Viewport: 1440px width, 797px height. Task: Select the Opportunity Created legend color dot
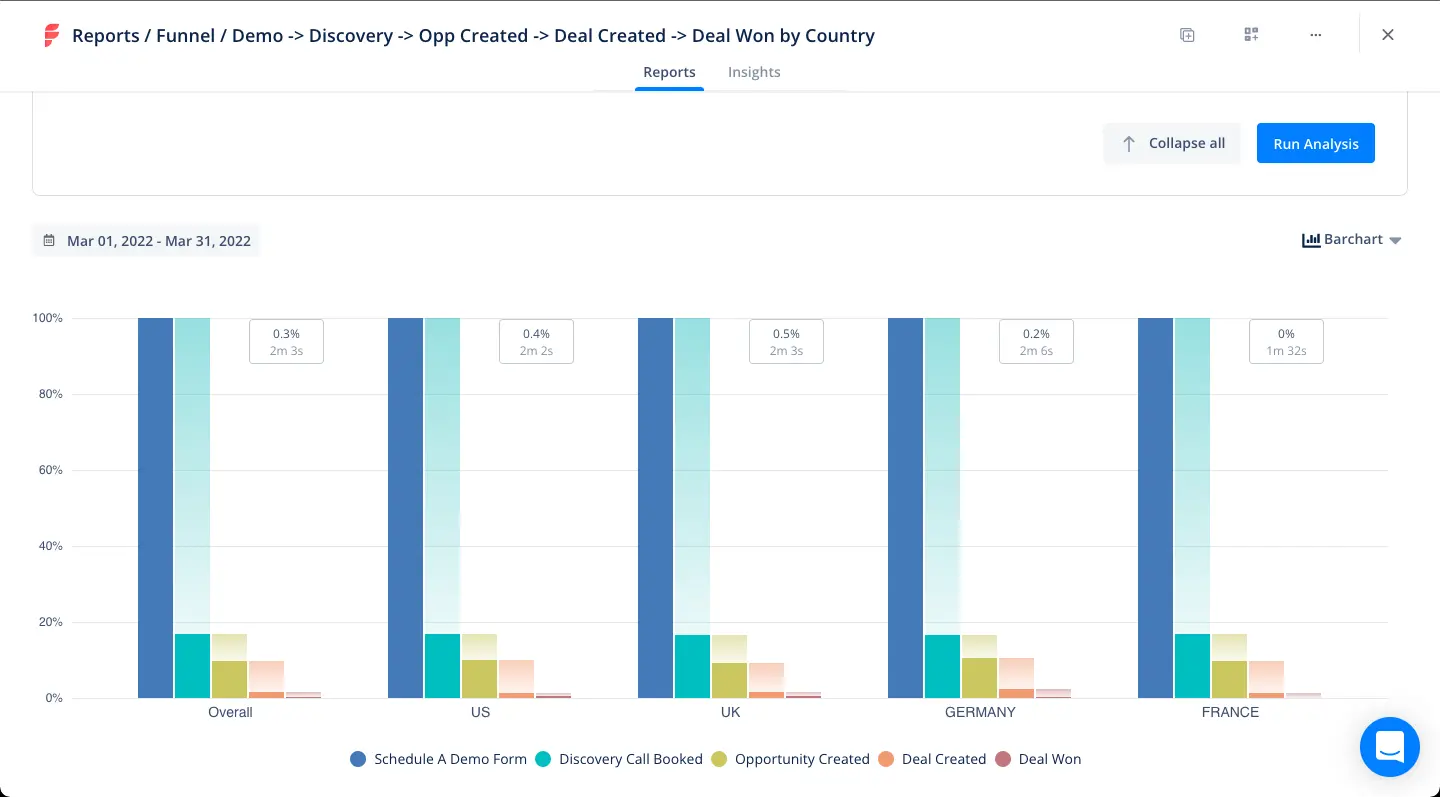tap(718, 759)
